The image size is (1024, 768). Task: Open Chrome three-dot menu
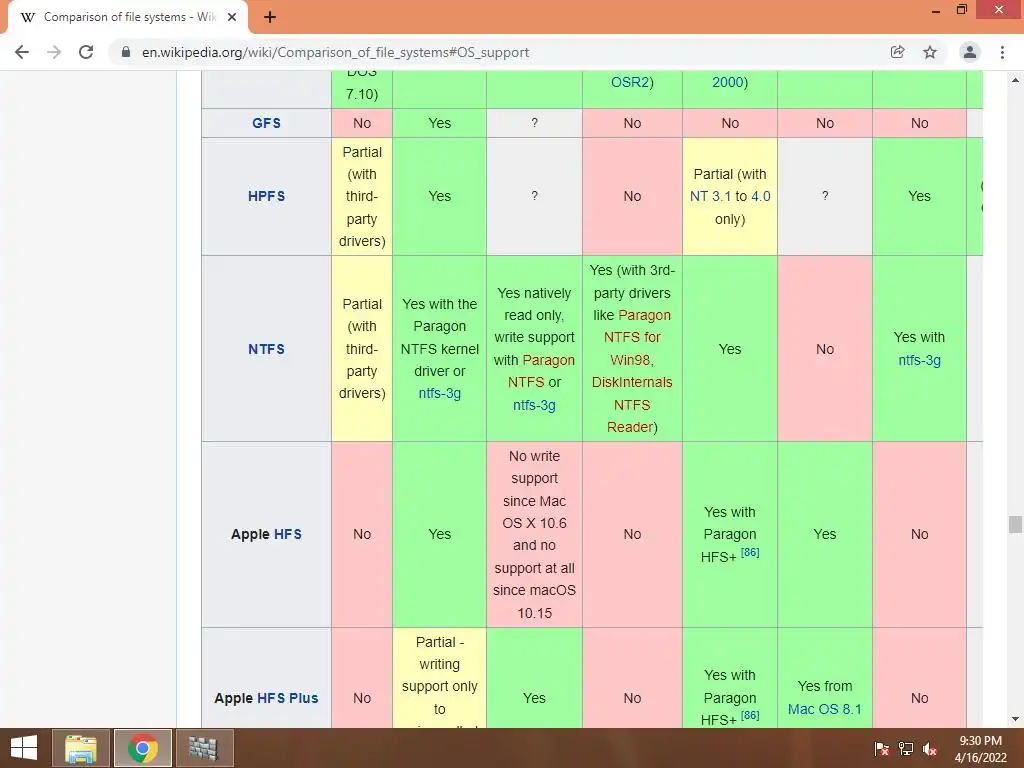1002,52
